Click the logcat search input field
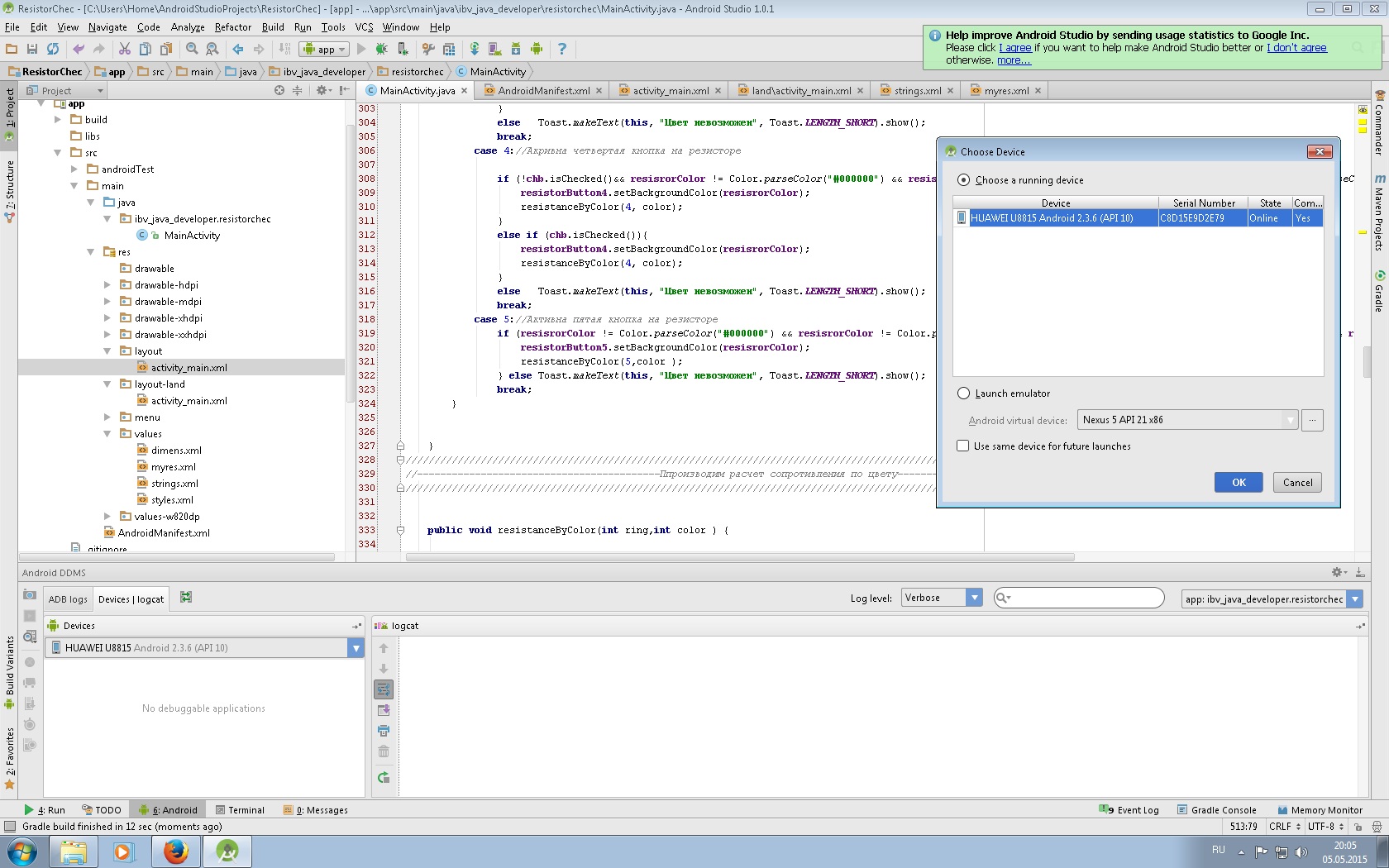 point(1079,598)
